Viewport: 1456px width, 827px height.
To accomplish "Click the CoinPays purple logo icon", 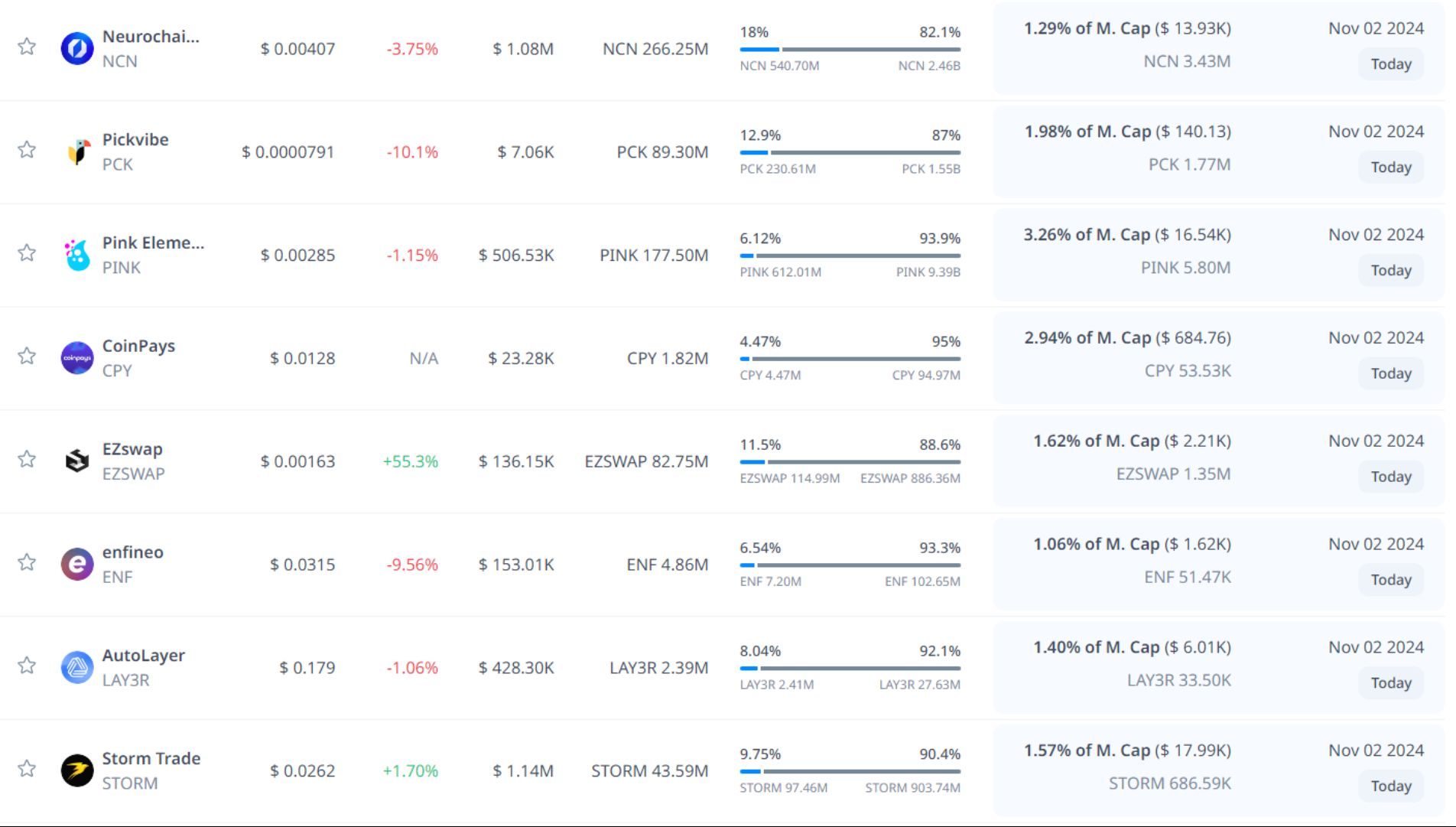I will (x=77, y=358).
